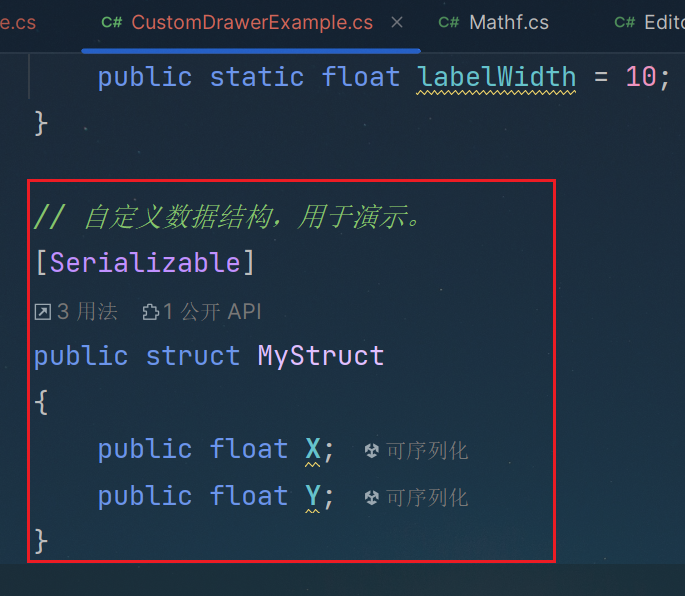The height and width of the screenshot is (596, 685).
Task: Click the Unity icon next to field Y
Action: click(371, 498)
